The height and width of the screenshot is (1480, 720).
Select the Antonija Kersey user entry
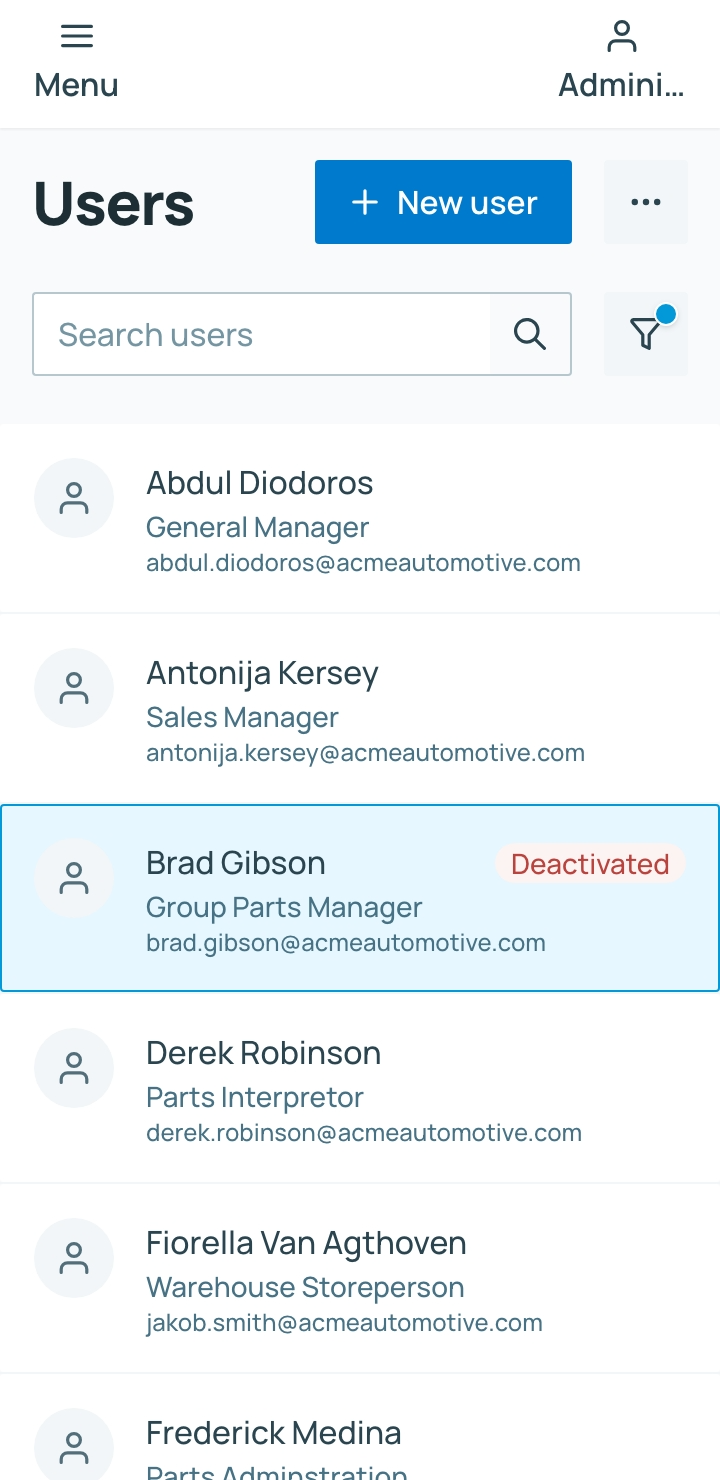[360, 708]
